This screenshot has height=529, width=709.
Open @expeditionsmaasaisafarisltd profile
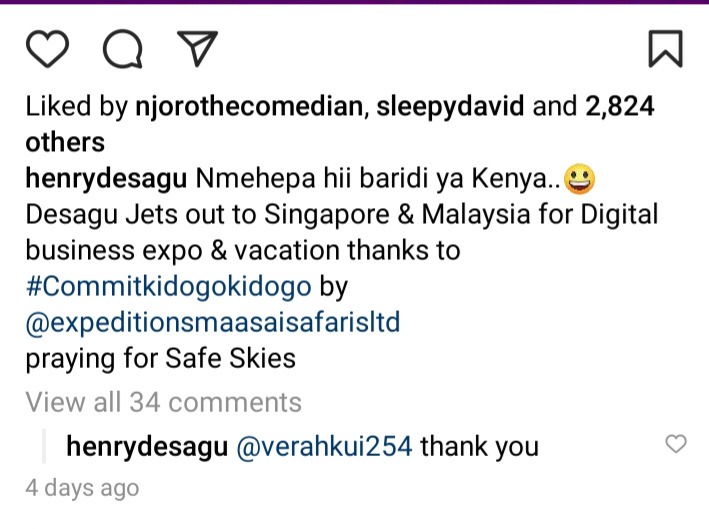point(213,322)
